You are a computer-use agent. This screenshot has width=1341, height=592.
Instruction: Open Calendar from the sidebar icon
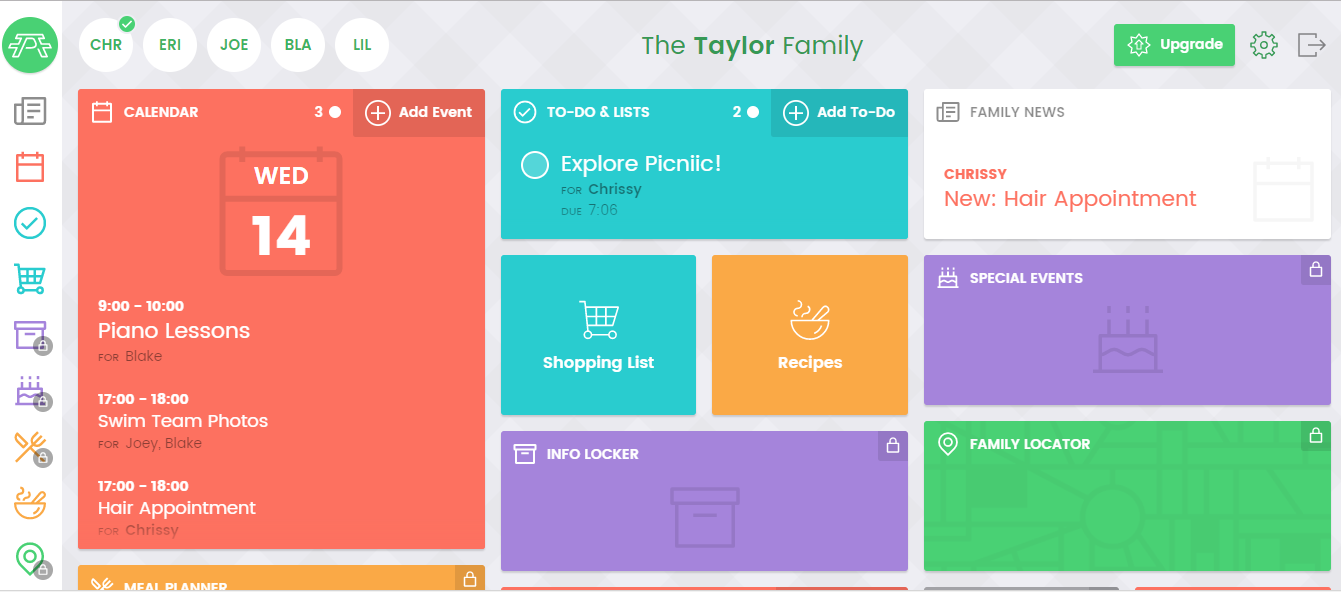click(30, 167)
